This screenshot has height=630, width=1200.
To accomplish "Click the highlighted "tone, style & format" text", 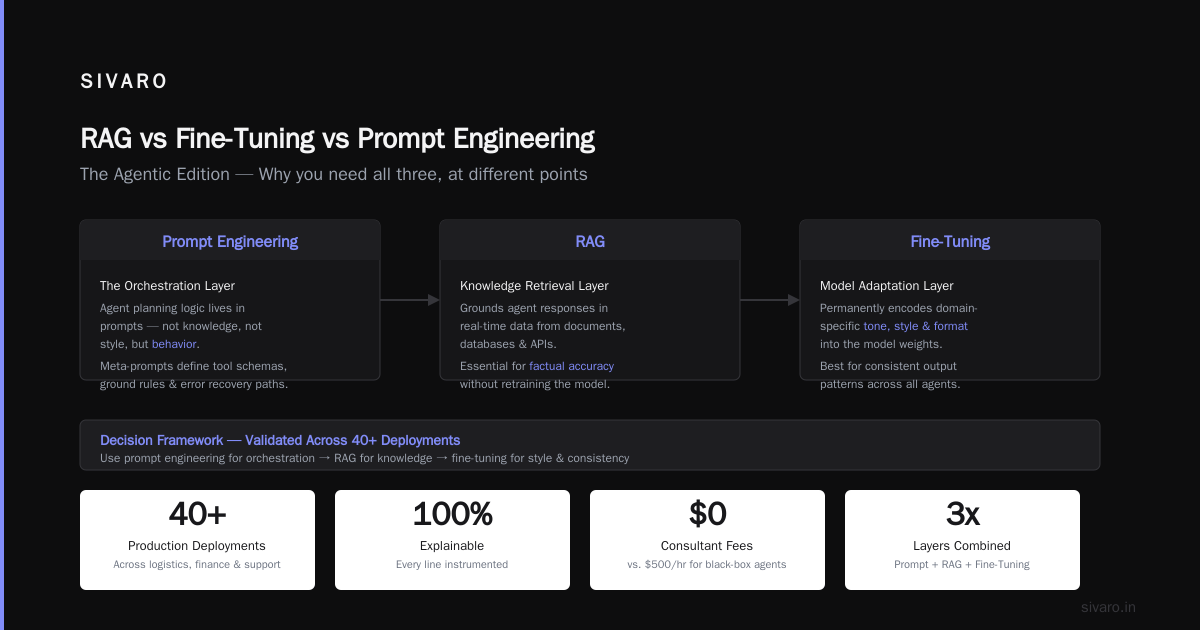I will (915, 326).
